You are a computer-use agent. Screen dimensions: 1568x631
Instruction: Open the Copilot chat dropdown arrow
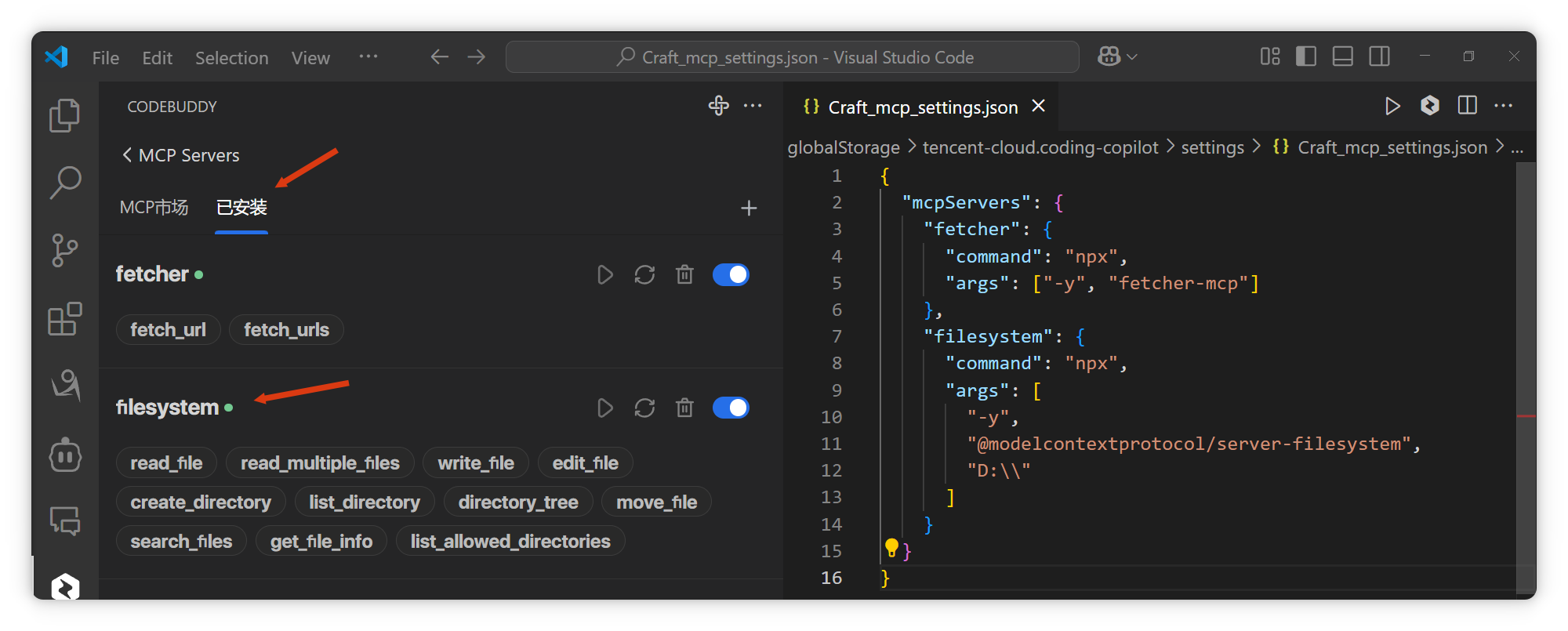point(1132,57)
